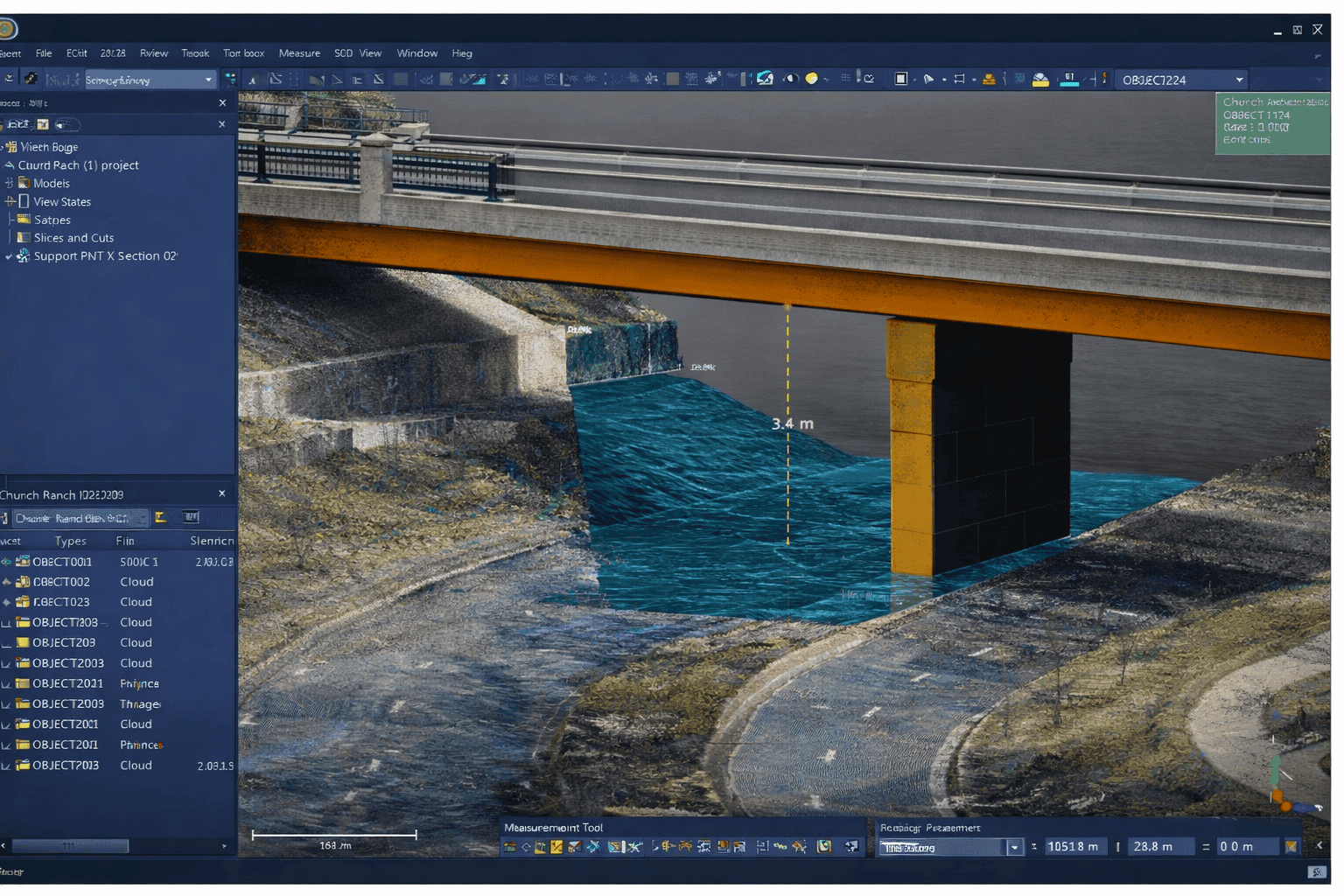Toggle checkbox next to OBJECT7013
Image resolution: width=1344 pixels, height=896 pixels.
(7, 766)
